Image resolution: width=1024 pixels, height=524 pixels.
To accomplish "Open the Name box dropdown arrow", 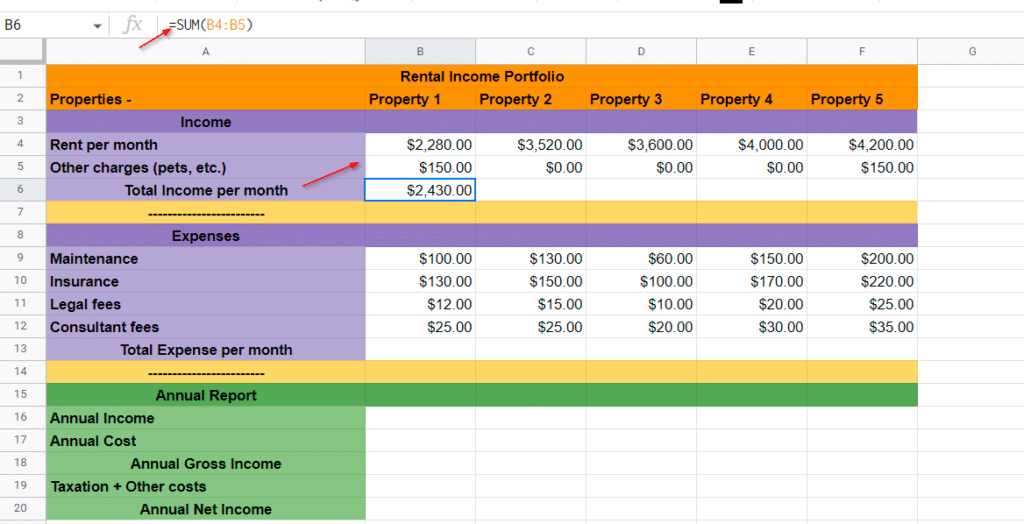I will click(97, 26).
